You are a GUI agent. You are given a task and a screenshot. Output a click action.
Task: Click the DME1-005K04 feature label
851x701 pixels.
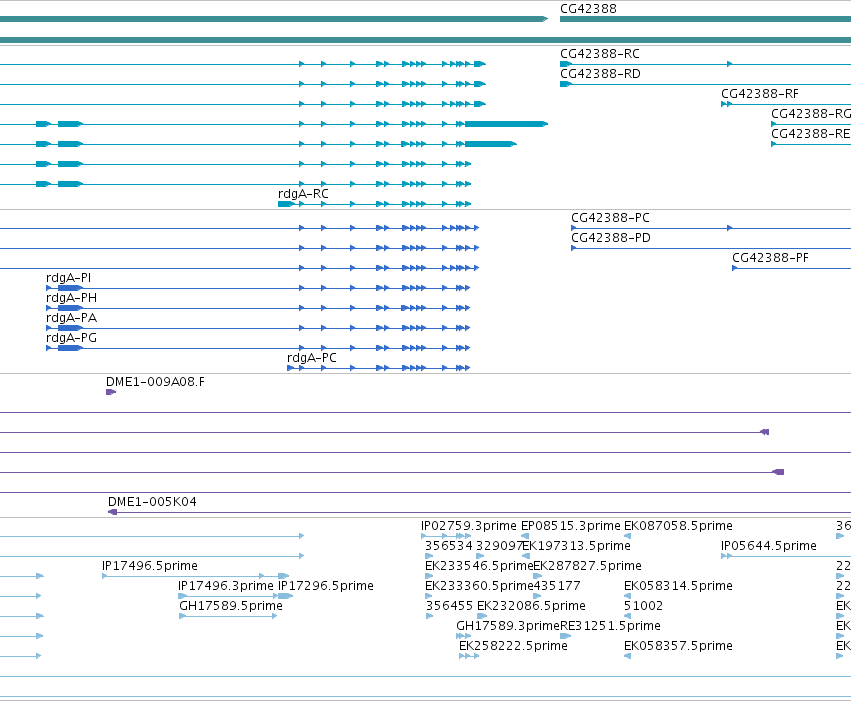click(153, 502)
